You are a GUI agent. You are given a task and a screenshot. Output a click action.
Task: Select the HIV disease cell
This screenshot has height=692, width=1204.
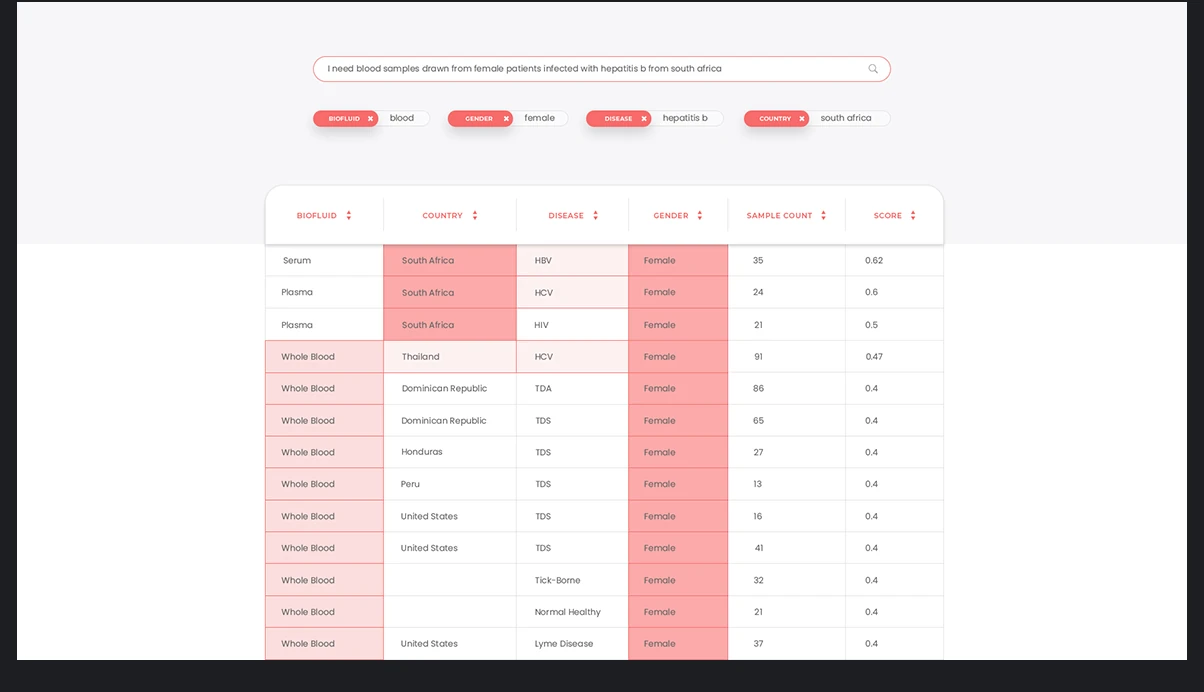click(572, 325)
